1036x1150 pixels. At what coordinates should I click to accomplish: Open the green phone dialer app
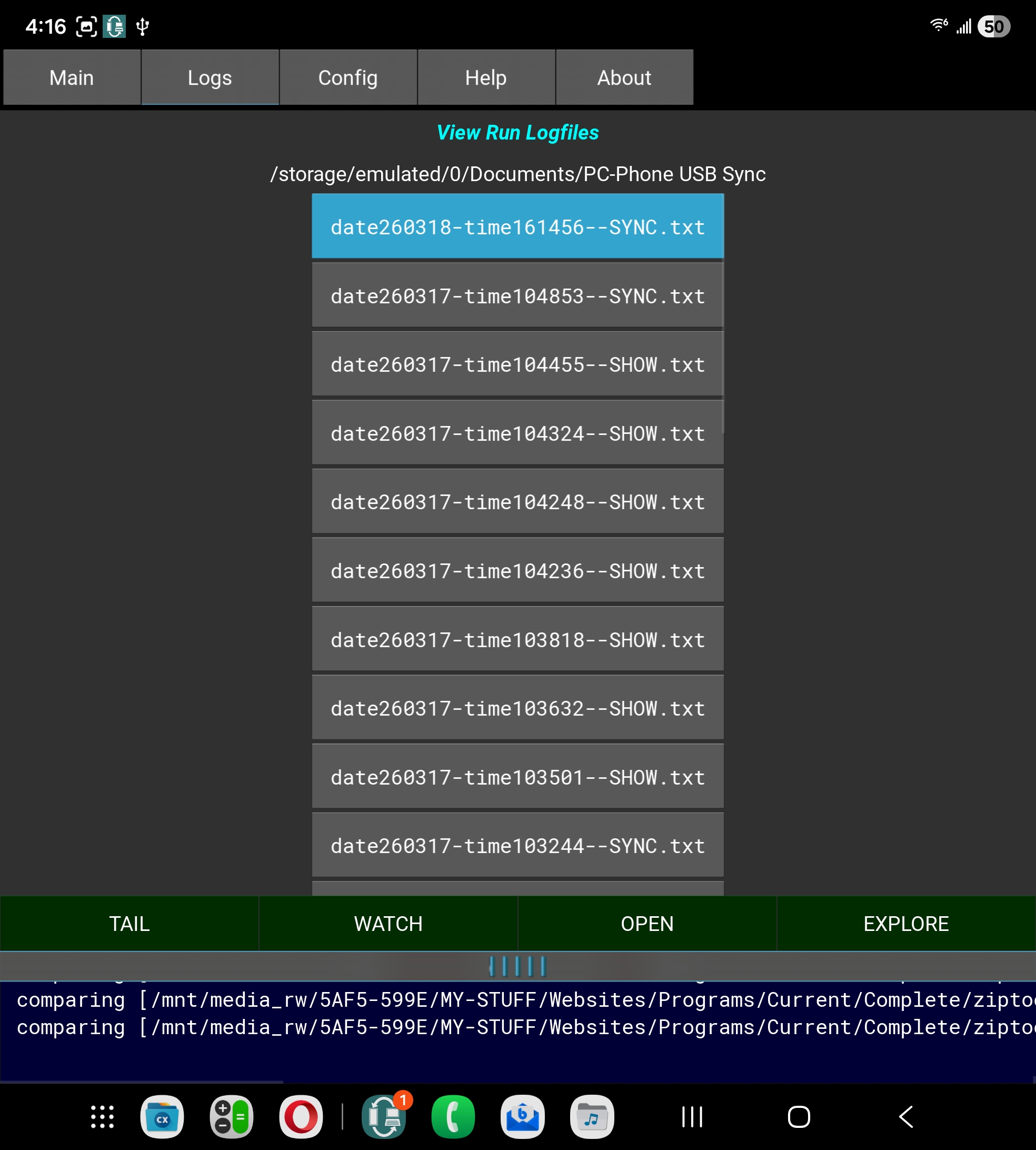point(453,1117)
